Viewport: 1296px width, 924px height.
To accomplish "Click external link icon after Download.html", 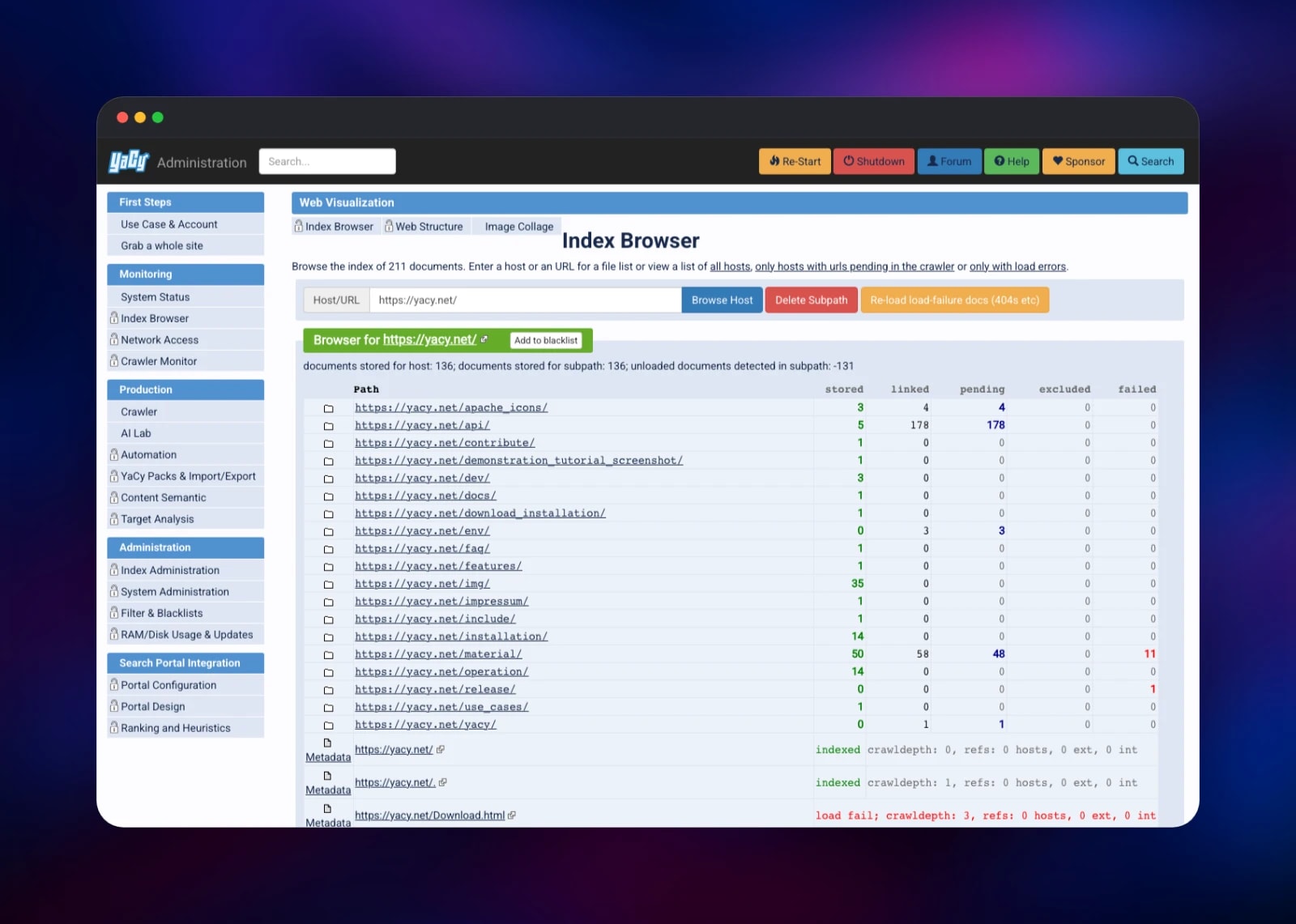I will 512,815.
